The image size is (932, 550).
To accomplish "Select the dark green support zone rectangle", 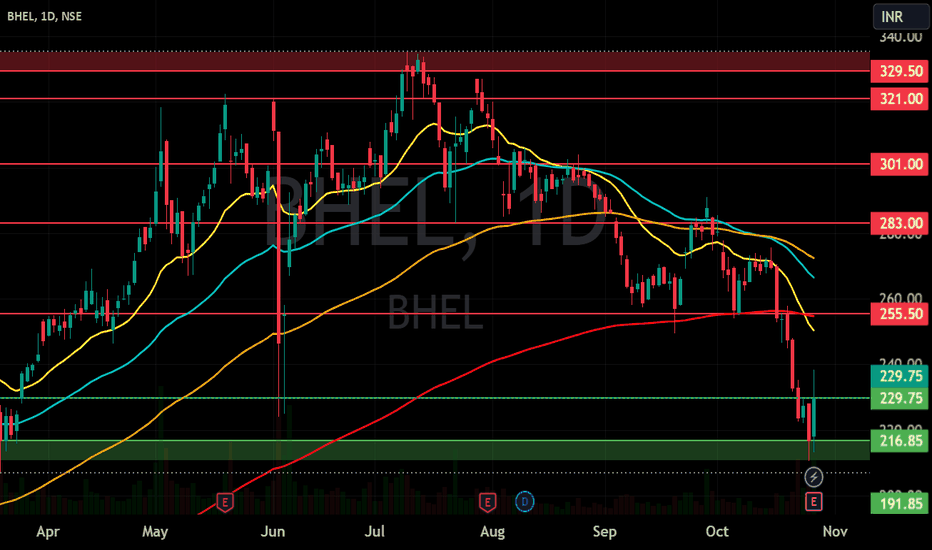I will [434, 450].
